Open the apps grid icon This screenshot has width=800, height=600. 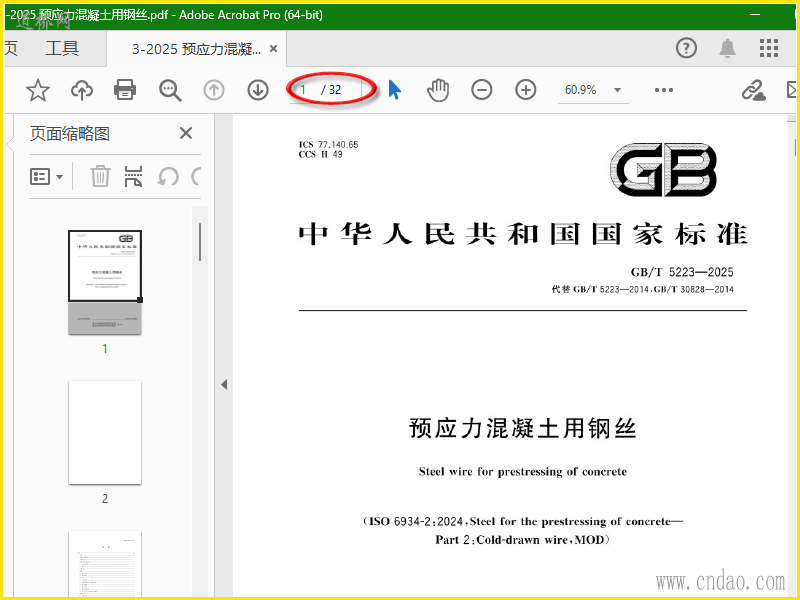click(768, 48)
